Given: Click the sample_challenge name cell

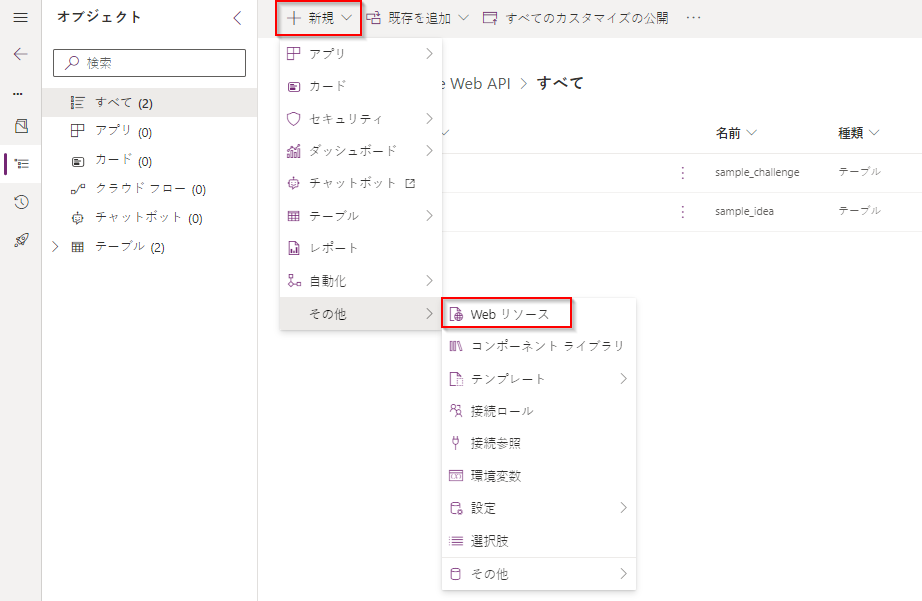Looking at the screenshot, I should coord(757,172).
